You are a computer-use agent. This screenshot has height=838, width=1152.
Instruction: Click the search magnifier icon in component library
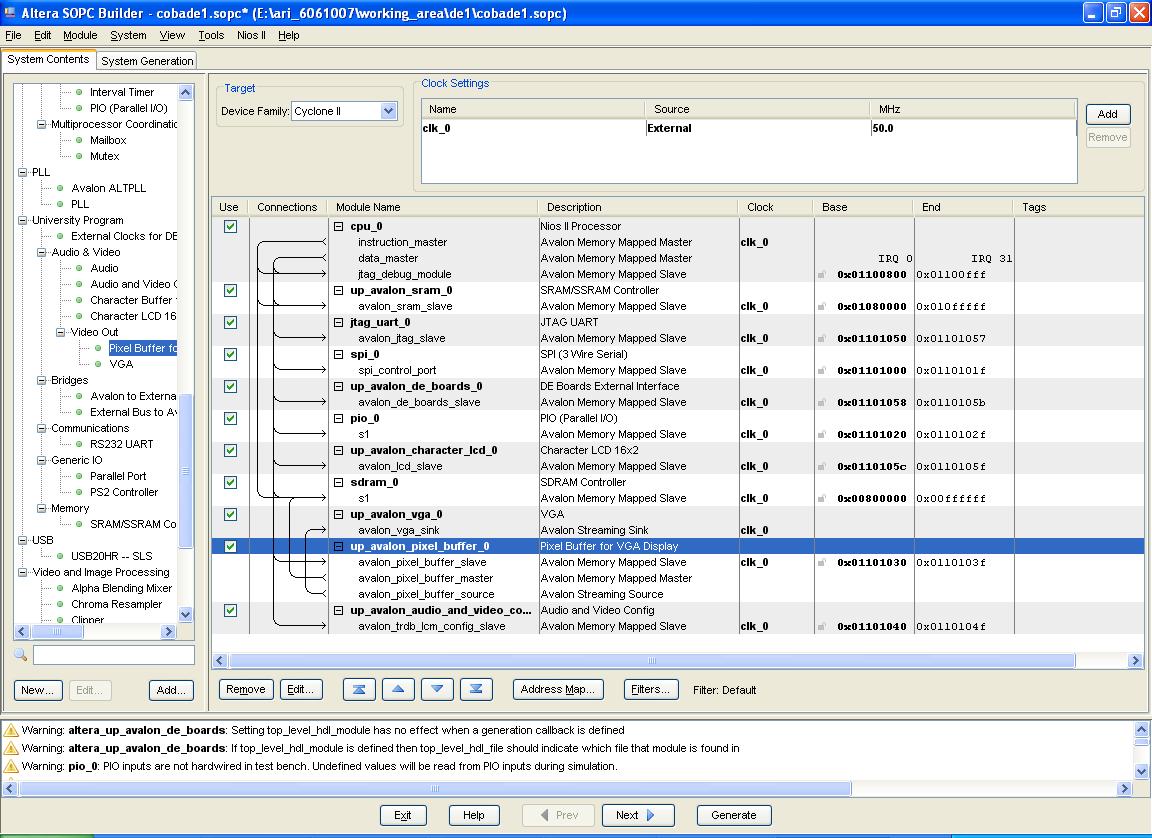(x=21, y=654)
